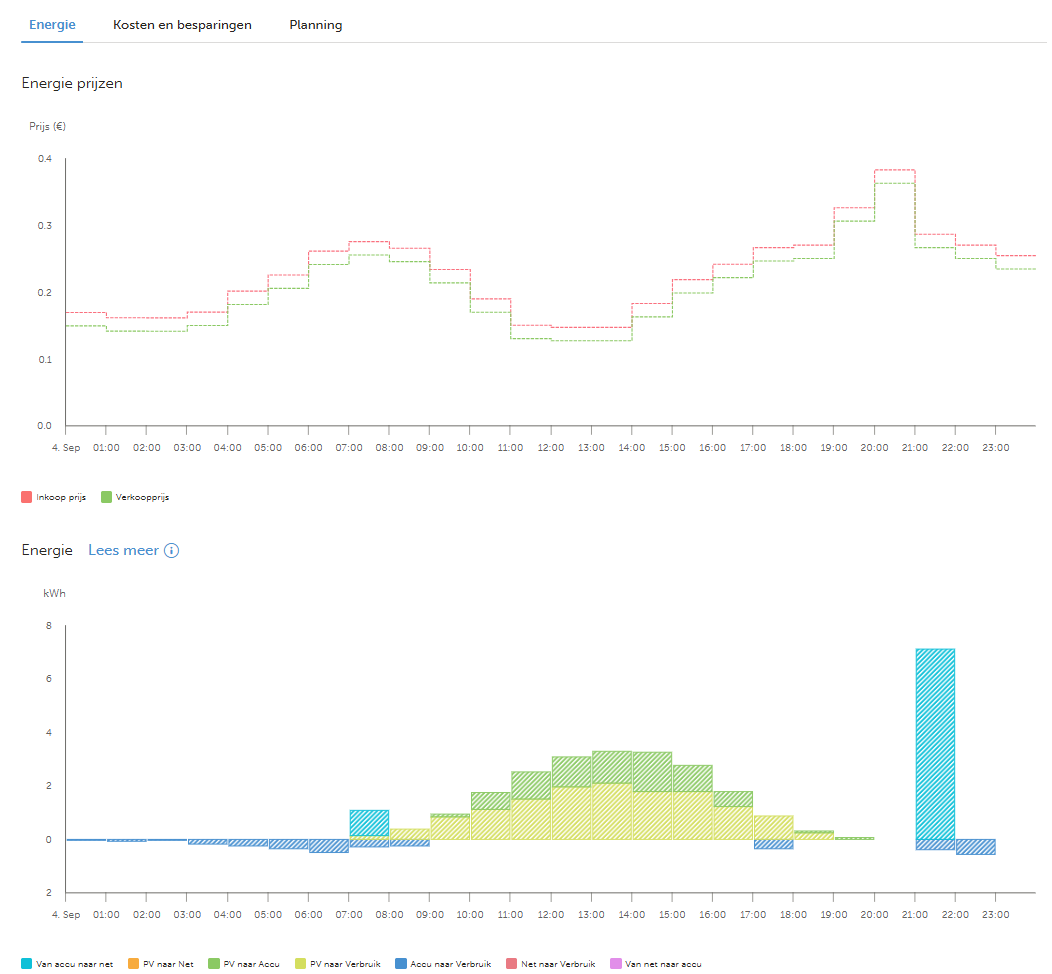Click the red price peak line at 20:00
The height and width of the screenshot is (974, 1052).
tap(895, 170)
